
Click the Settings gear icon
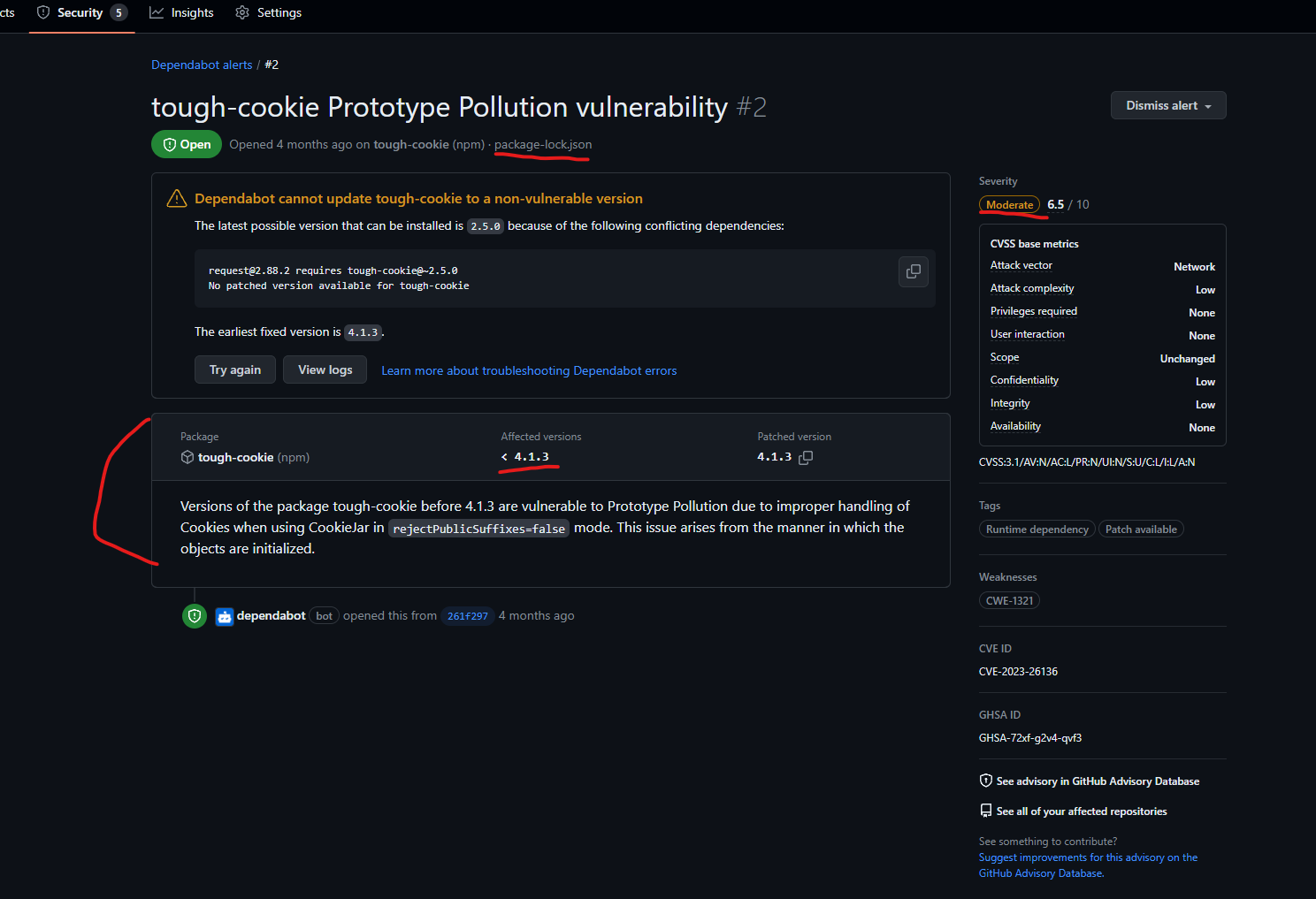pos(242,12)
